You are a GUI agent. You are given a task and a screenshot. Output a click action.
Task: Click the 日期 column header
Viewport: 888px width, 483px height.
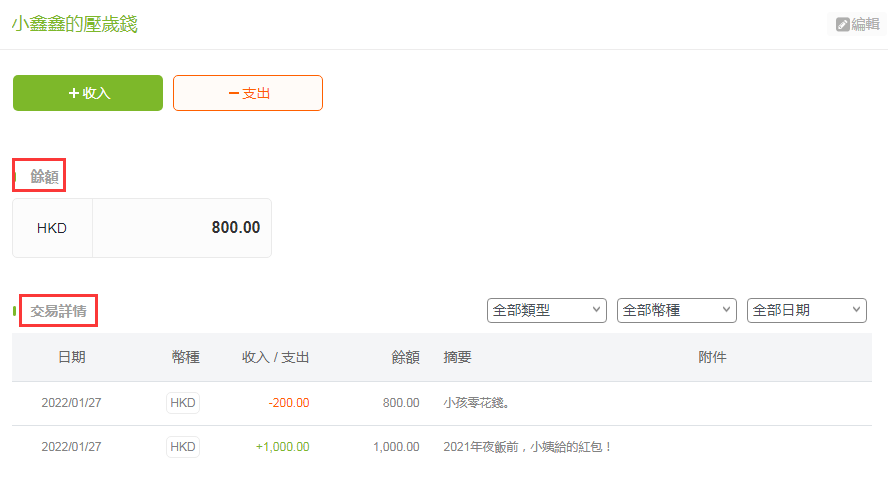(x=71, y=357)
